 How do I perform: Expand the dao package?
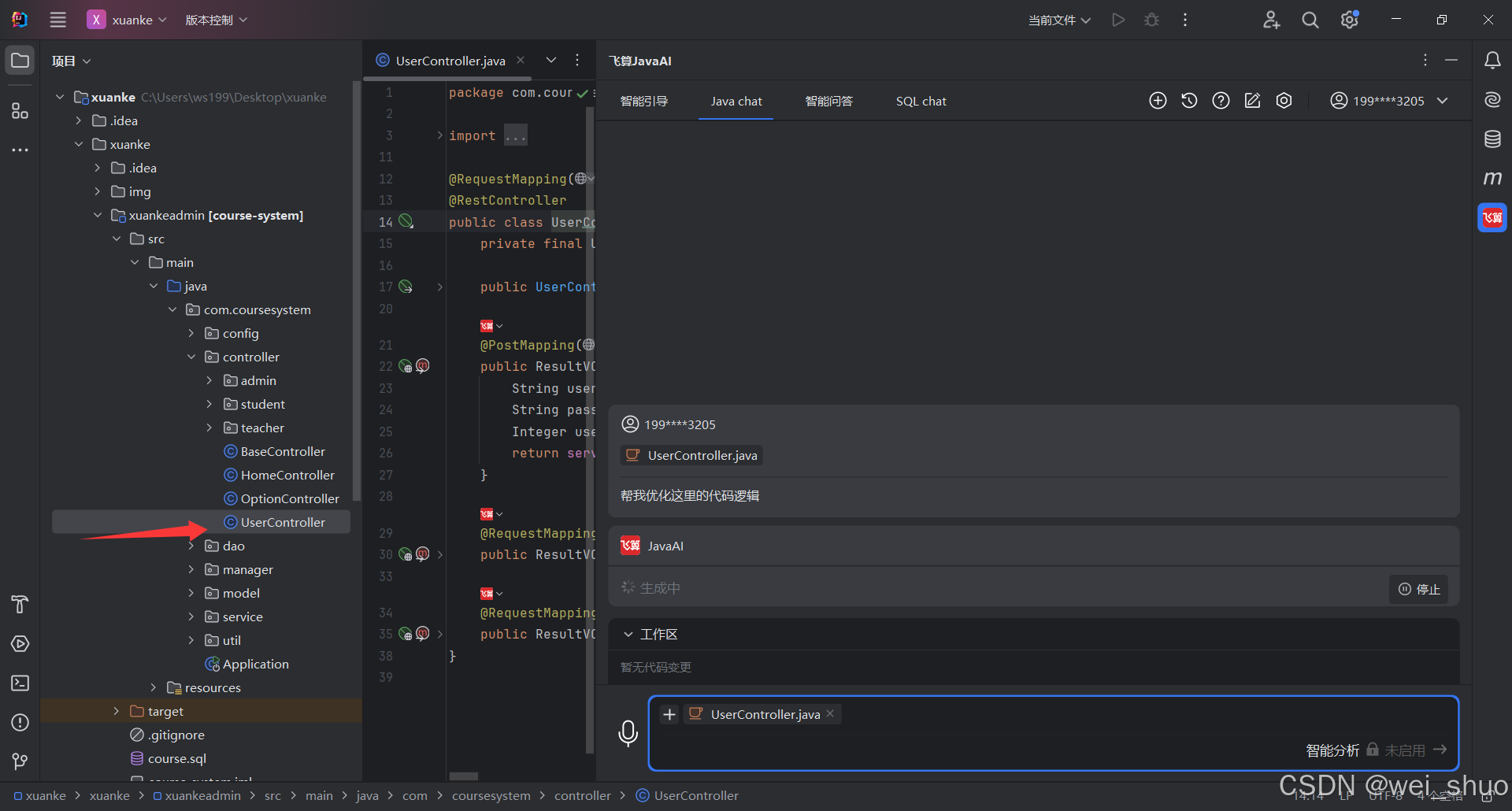[x=191, y=546]
